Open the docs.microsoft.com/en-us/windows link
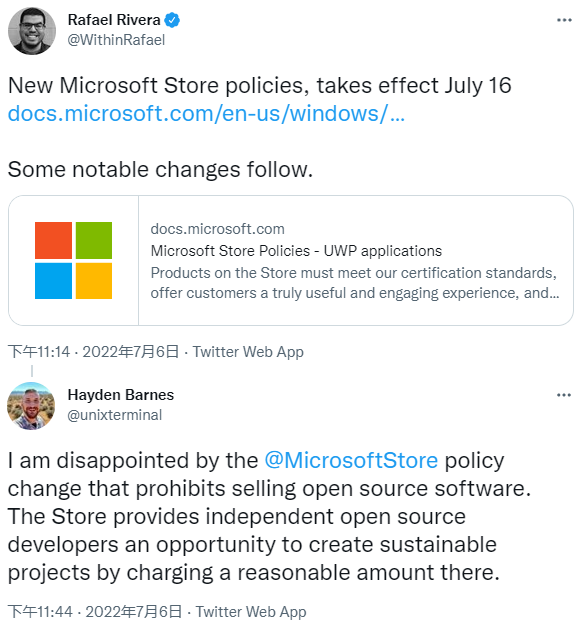 206,113
